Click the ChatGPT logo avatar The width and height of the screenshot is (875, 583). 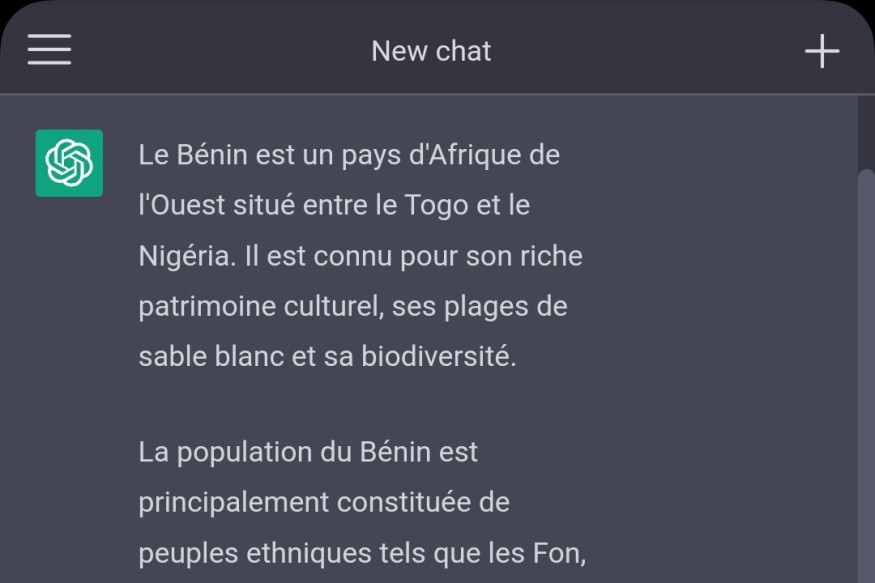tap(69, 163)
